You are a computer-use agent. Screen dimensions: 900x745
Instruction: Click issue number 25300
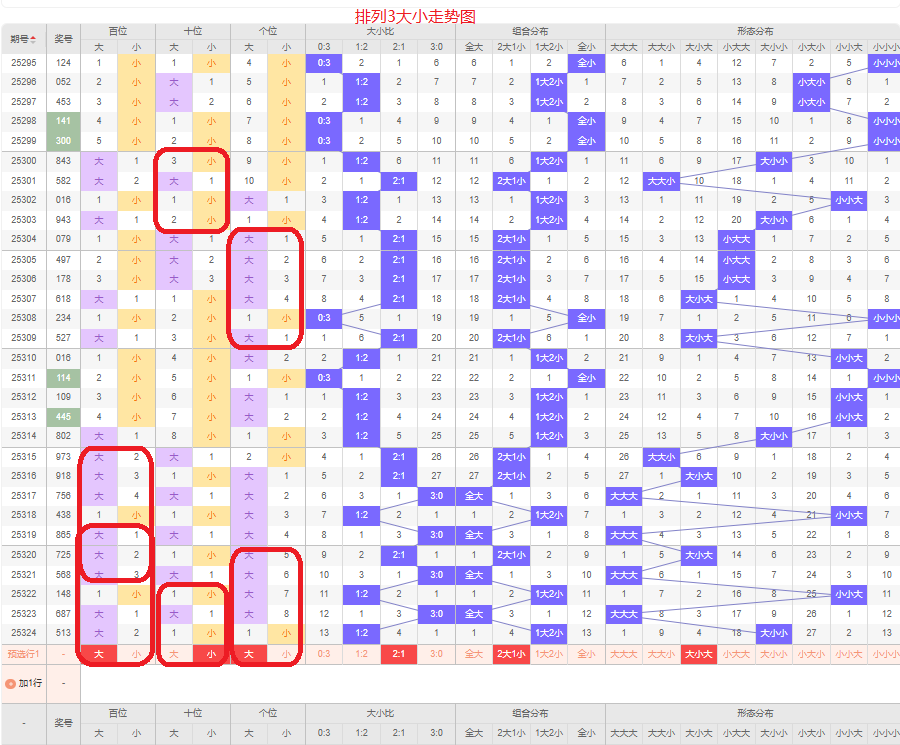click(x=24, y=161)
